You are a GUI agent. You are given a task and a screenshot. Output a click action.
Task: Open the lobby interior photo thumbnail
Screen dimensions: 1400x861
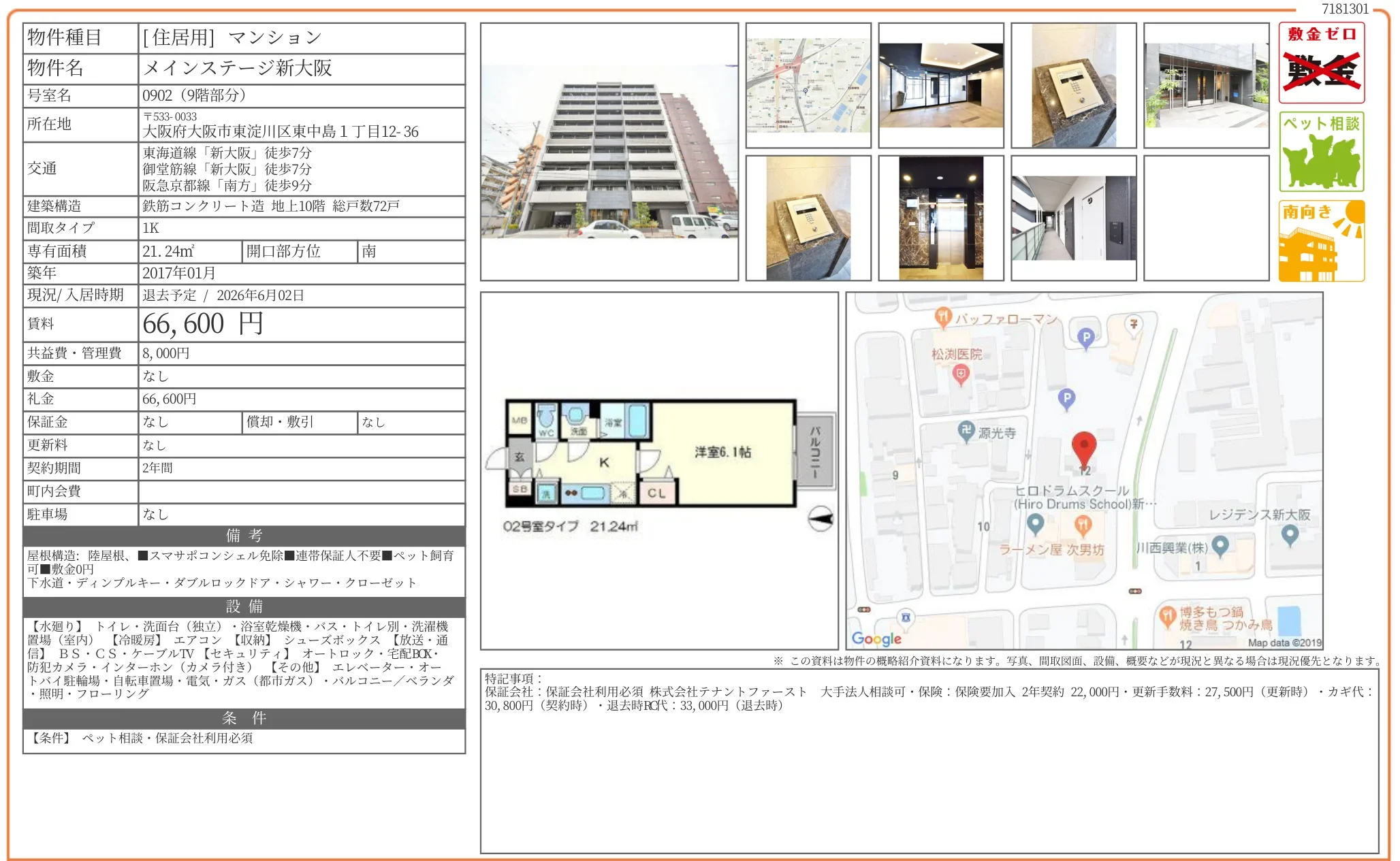[940, 86]
